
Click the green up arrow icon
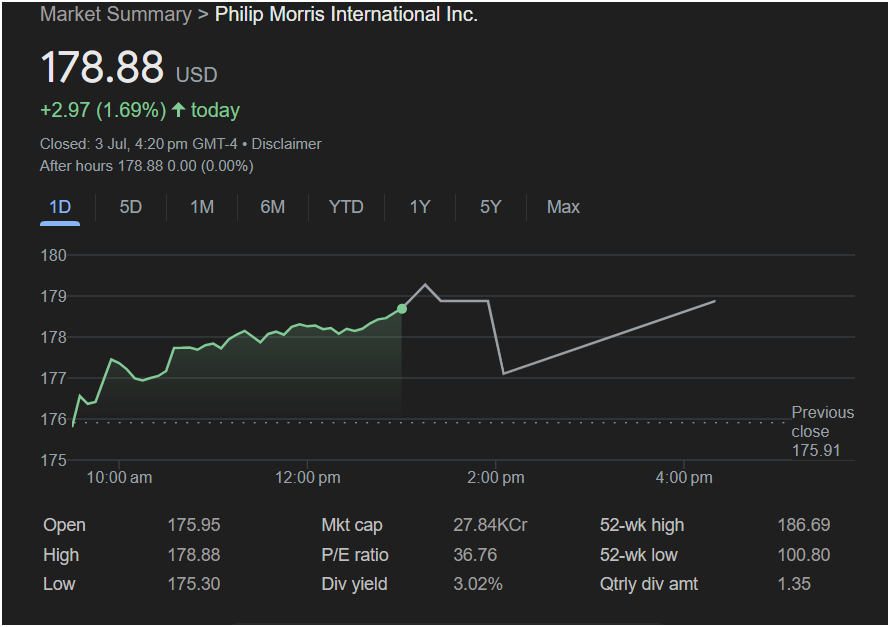coord(178,110)
